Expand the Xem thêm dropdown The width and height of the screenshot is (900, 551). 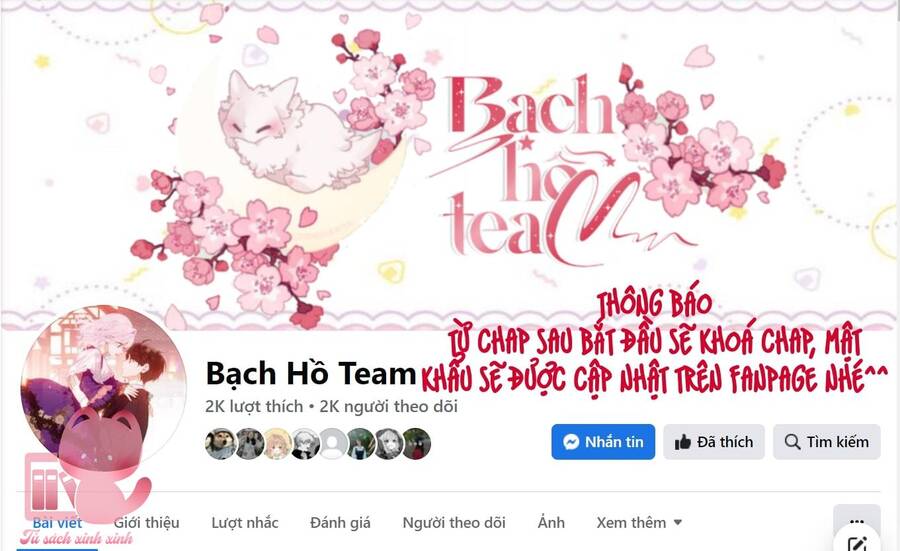639,523
